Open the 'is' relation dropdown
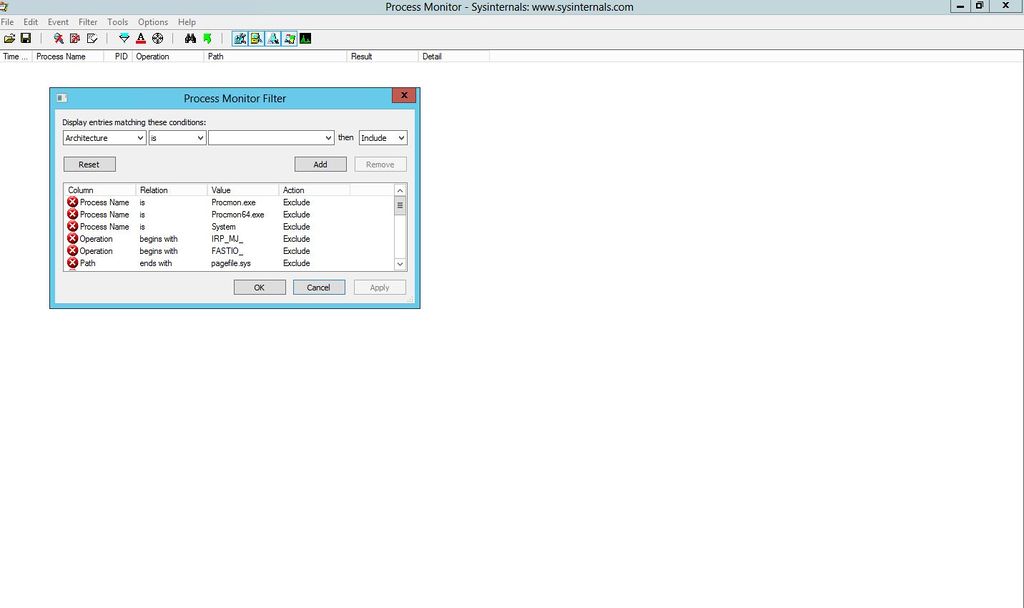This screenshot has width=1024, height=608. (x=200, y=138)
